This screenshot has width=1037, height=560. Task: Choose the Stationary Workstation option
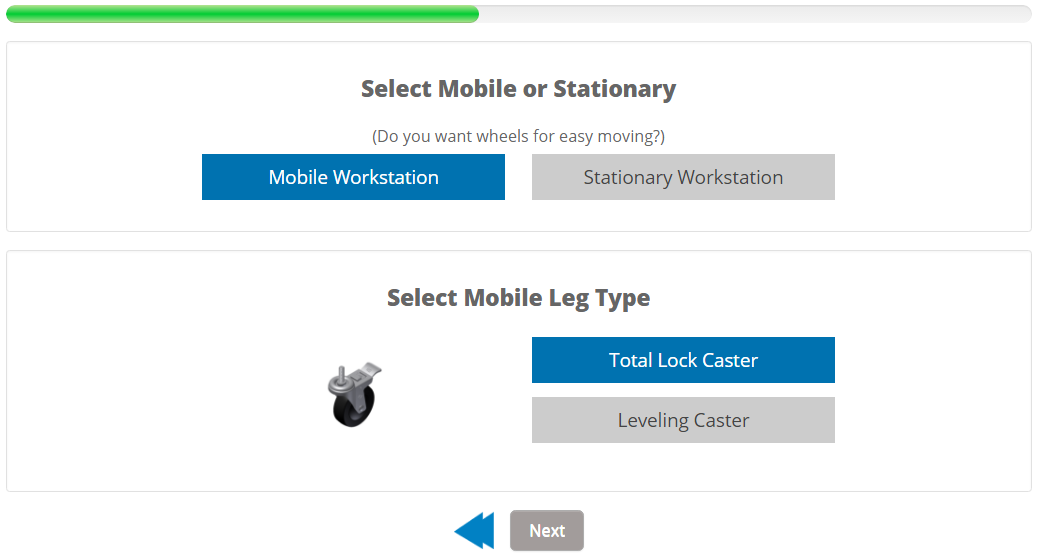pos(683,177)
